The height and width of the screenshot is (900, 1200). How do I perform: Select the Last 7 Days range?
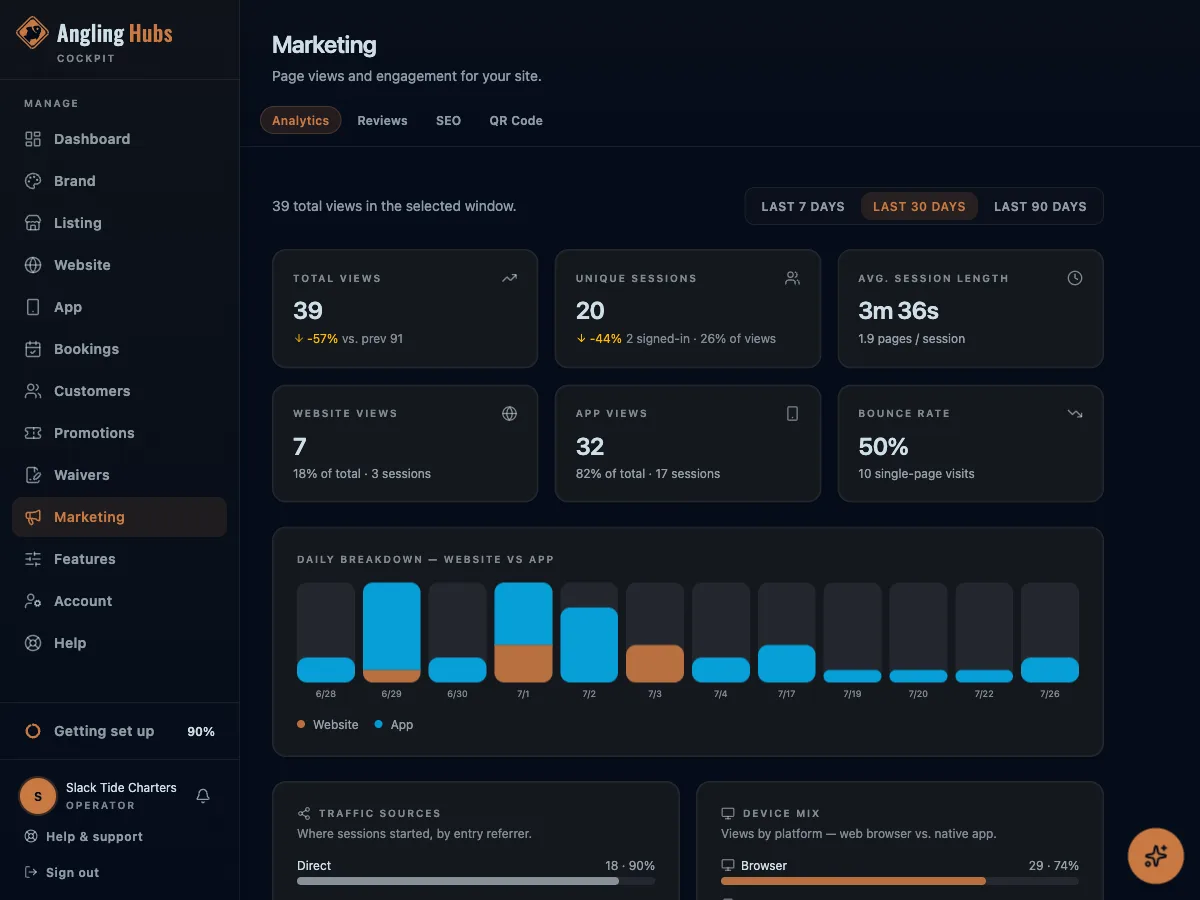pyautogui.click(x=803, y=206)
